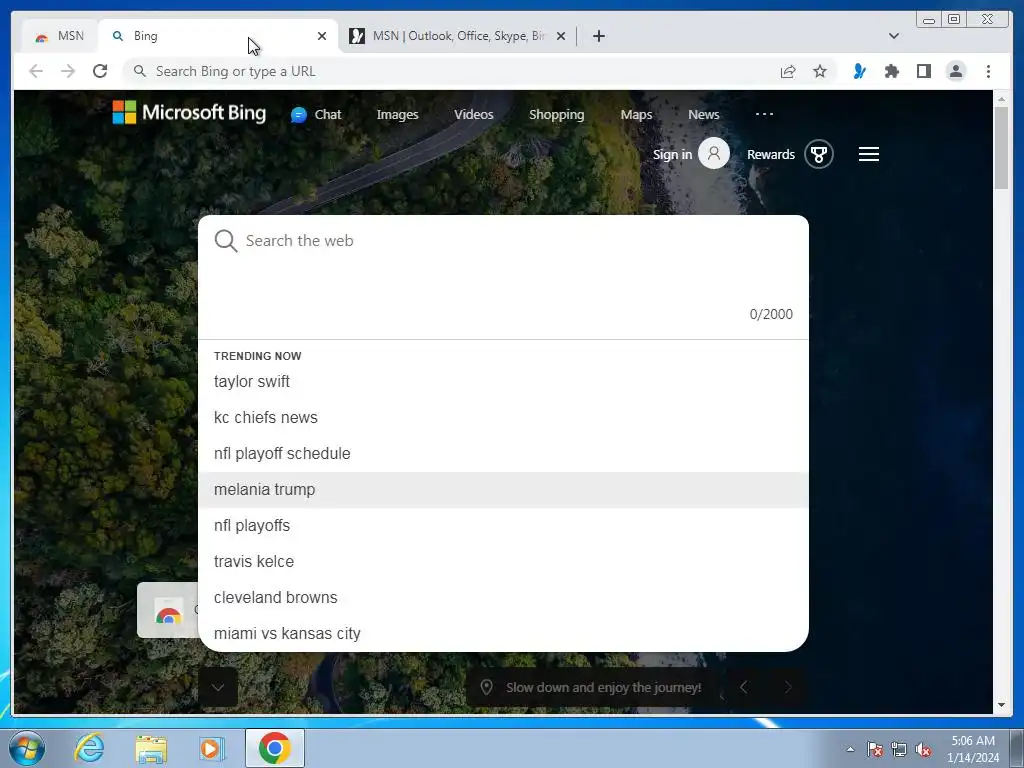
Task: Click the browser Back arrow
Action: (x=36, y=71)
